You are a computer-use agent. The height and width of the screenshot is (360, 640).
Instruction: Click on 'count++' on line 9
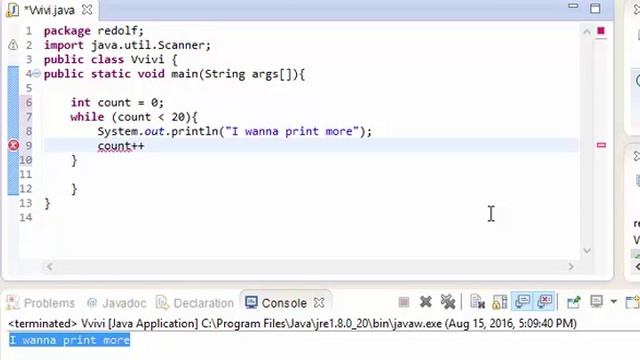121,146
